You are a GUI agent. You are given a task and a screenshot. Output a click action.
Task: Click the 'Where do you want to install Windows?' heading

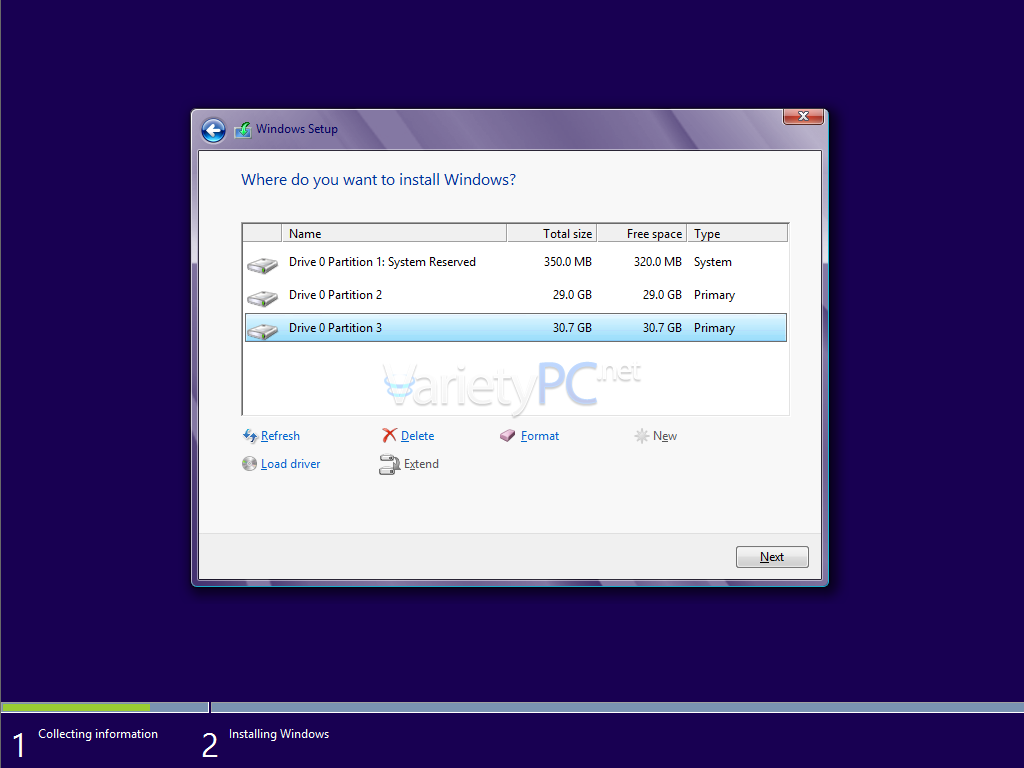pos(378,180)
